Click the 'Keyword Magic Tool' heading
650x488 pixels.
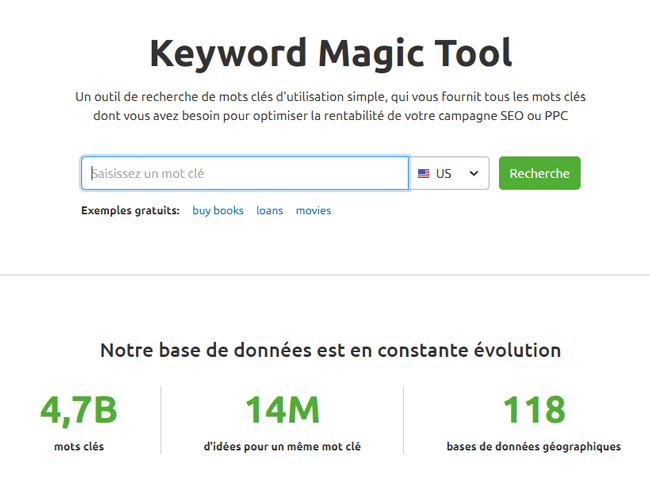331,53
